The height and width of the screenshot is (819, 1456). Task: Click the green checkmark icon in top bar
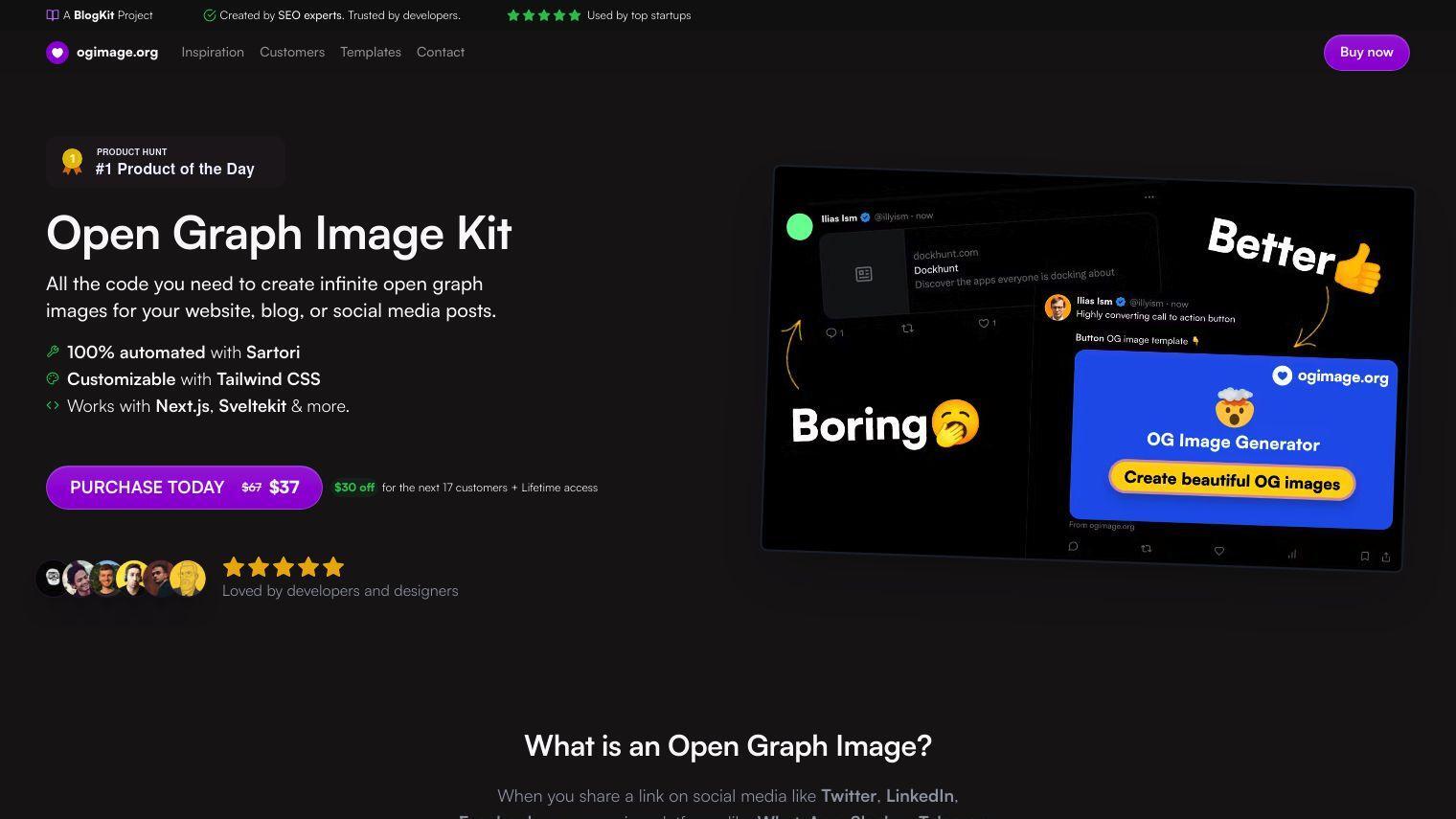(210, 15)
